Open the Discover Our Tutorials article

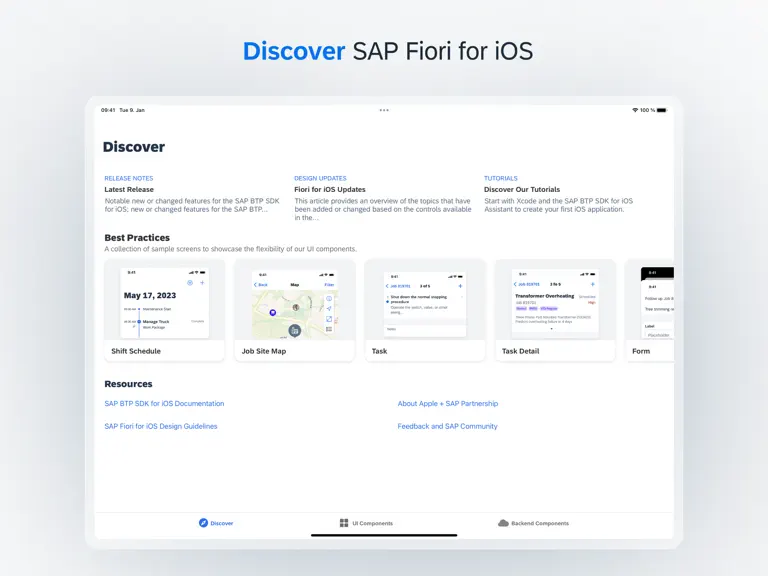coord(559,194)
